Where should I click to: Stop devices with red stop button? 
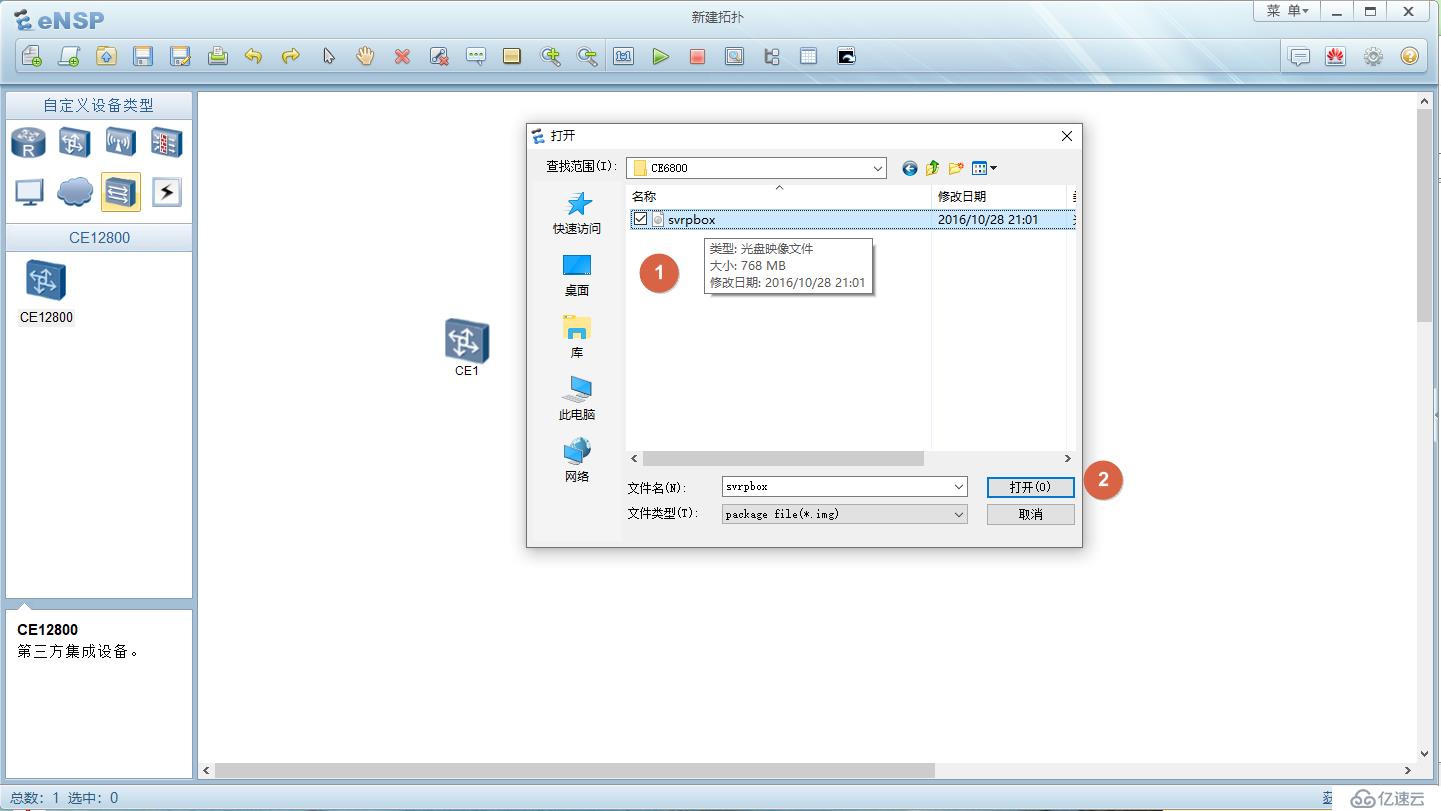(698, 56)
